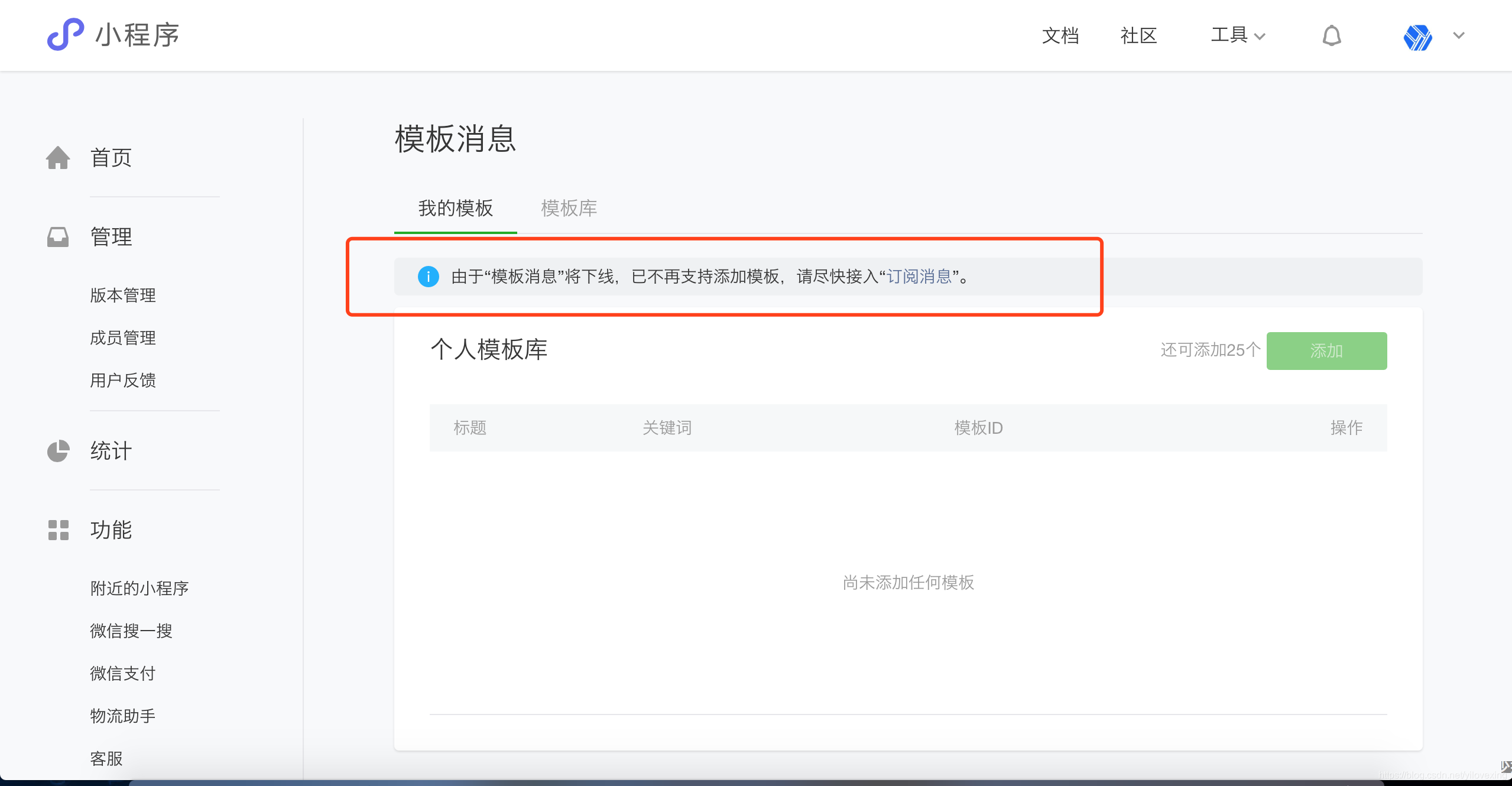The width and height of the screenshot is (1512, 786).
Task: Switch to the 模板库 tab
Action: click(x=569, y=208)
